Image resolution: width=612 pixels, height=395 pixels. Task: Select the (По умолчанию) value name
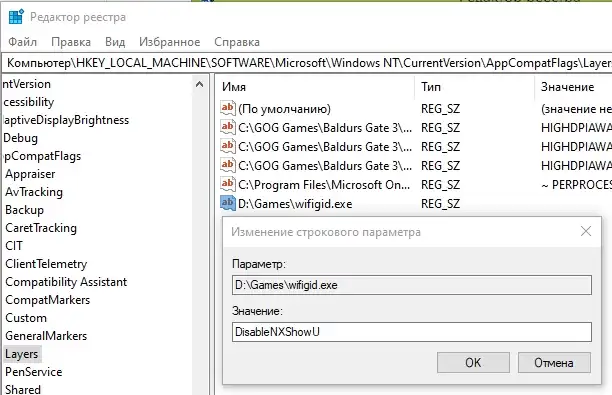click(285, 109)
